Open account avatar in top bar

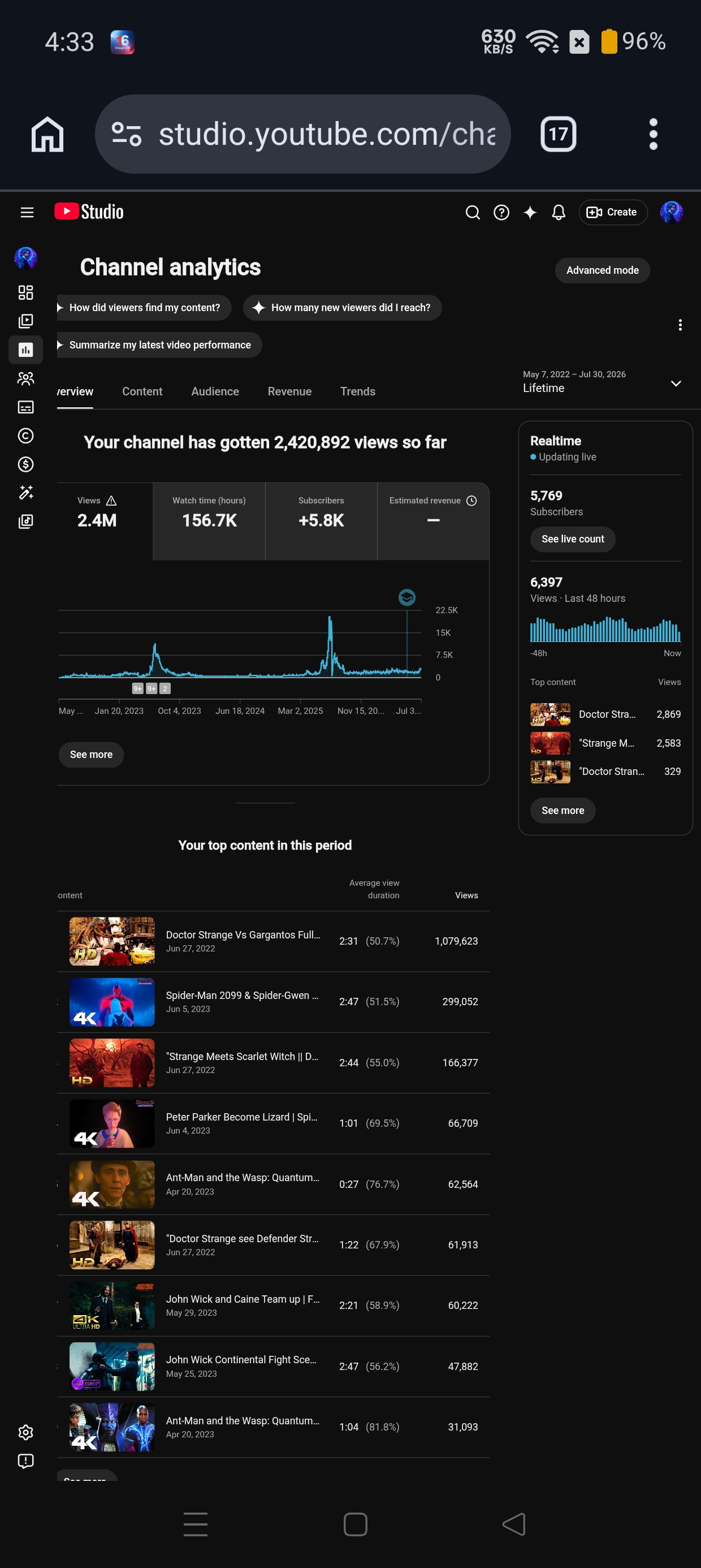671,212
